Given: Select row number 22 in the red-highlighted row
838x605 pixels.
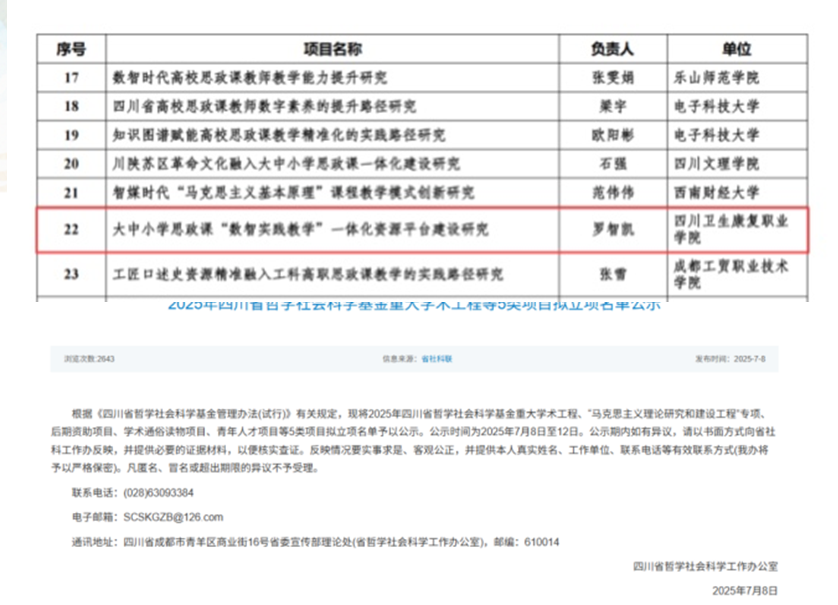Looking at the screenshot, I should 70,230.
